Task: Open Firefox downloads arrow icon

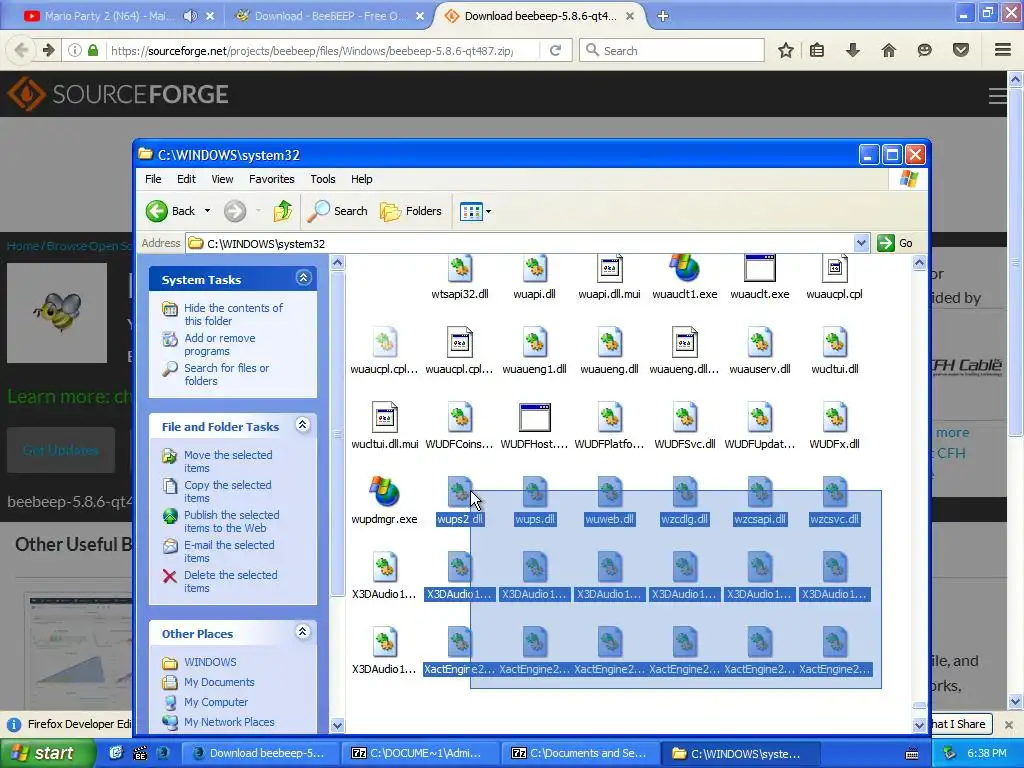Action: click(852, 50)
